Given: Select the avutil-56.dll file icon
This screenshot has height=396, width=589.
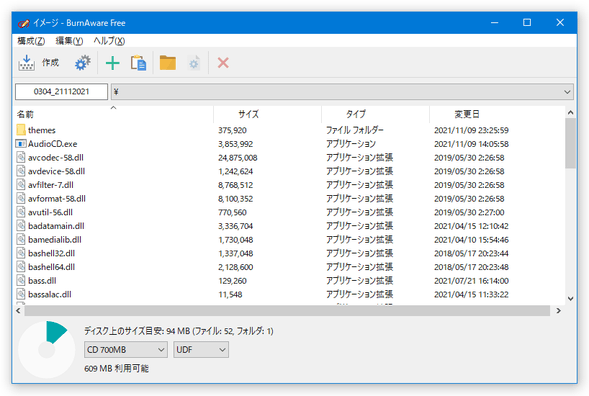Looking at the screenshot, I should coord(21,212).
